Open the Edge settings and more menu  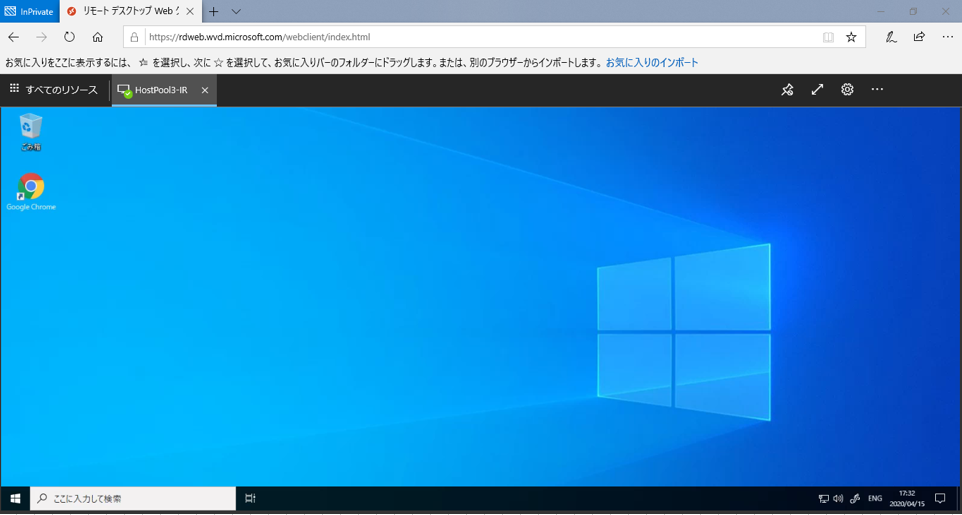(947, 37)
